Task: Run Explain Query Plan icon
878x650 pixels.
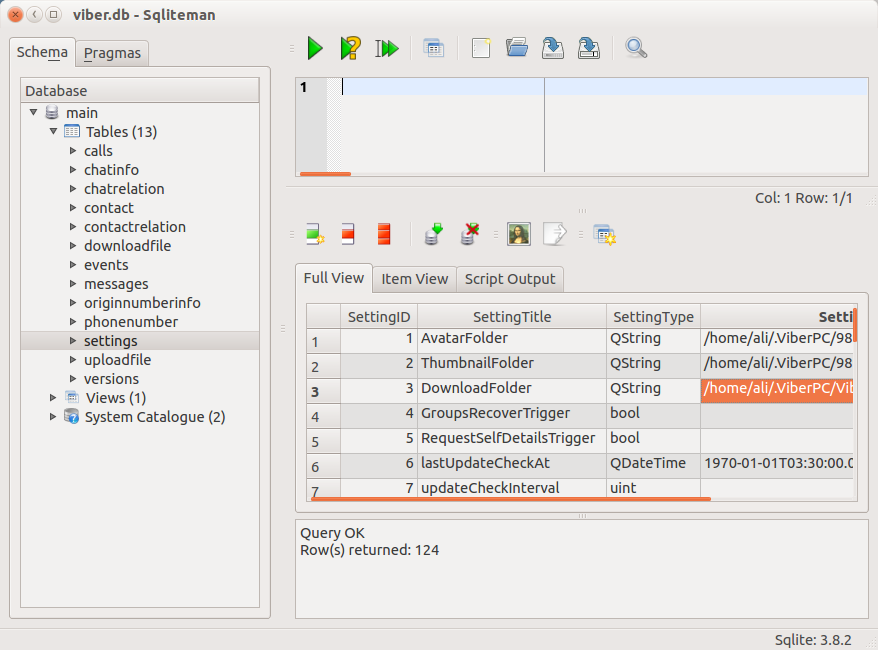Action: [x=351, y=48]
